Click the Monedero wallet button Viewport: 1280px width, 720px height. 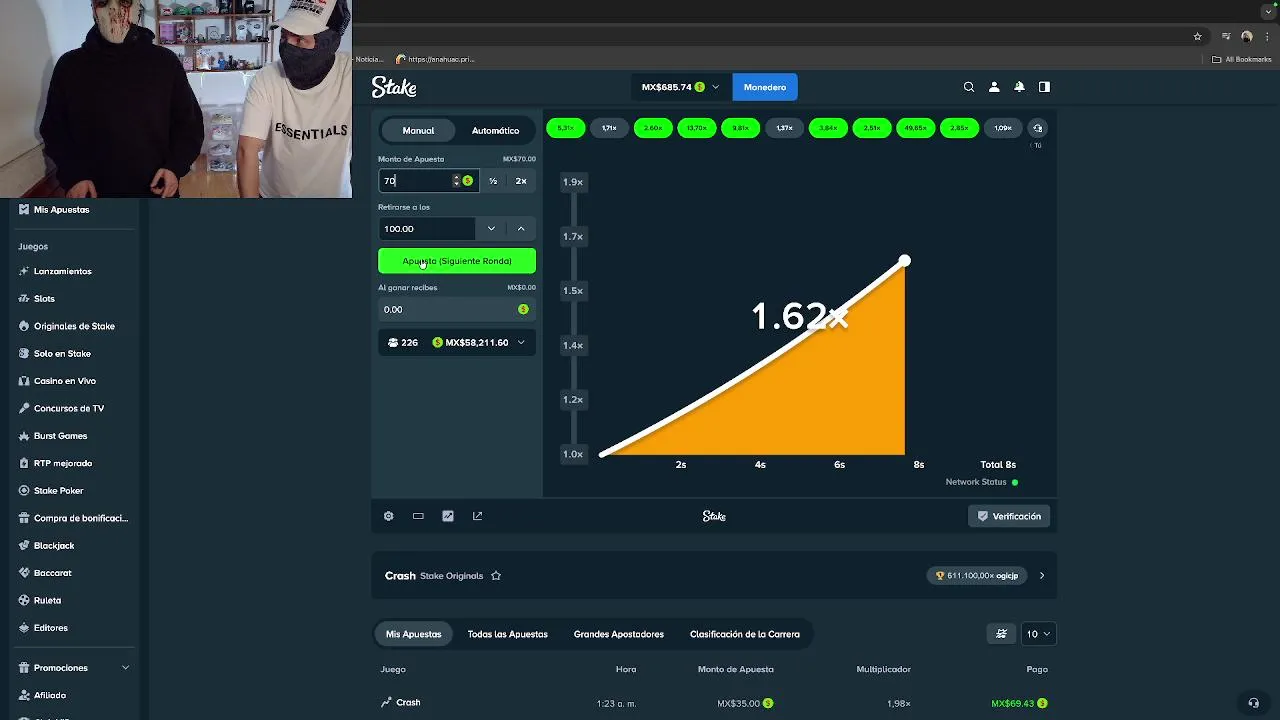click(765, 87)
